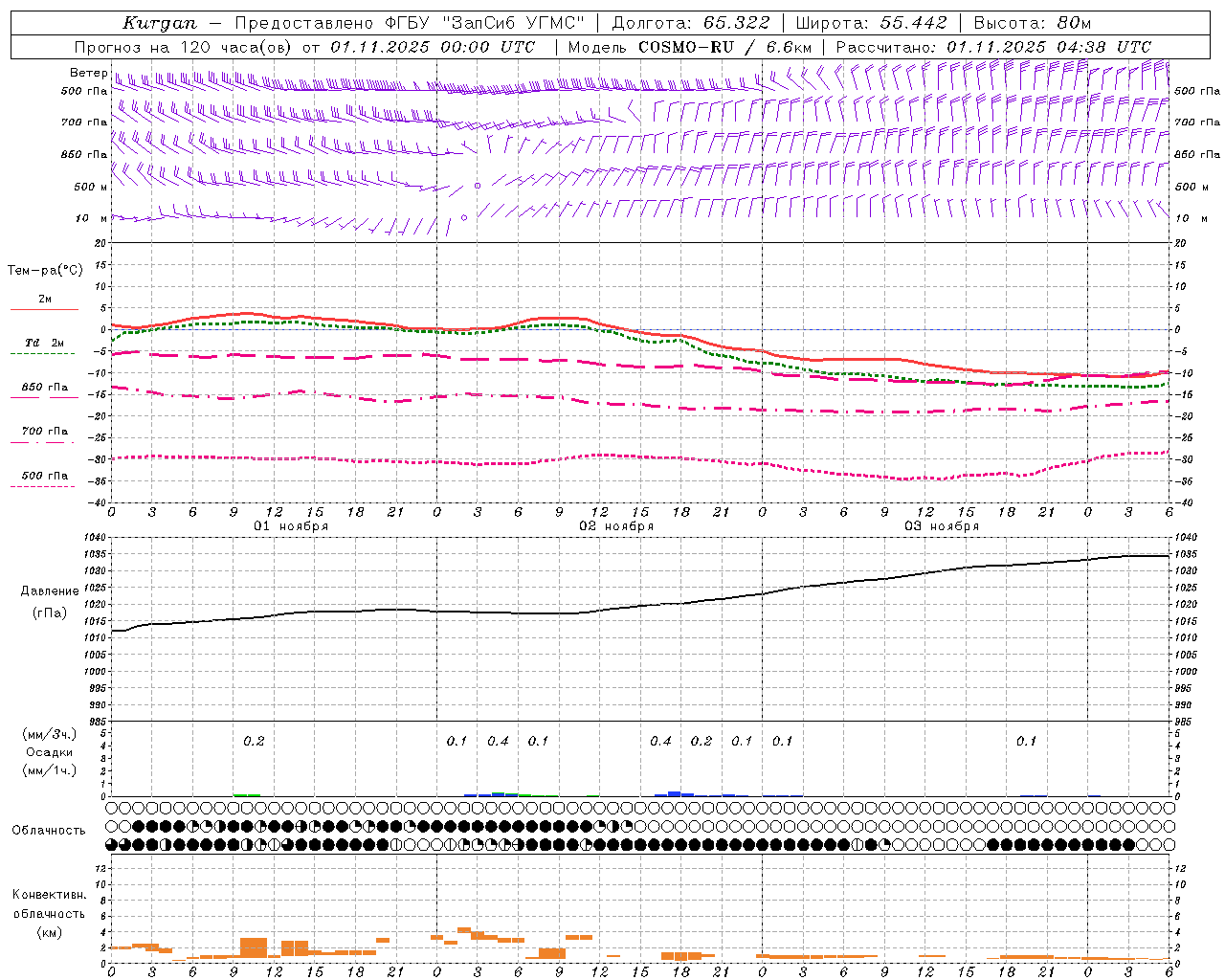Click calm-wind circle symbol at 10 м level
The height and width of the screenshot is (980, 1225).
point(464,218)
